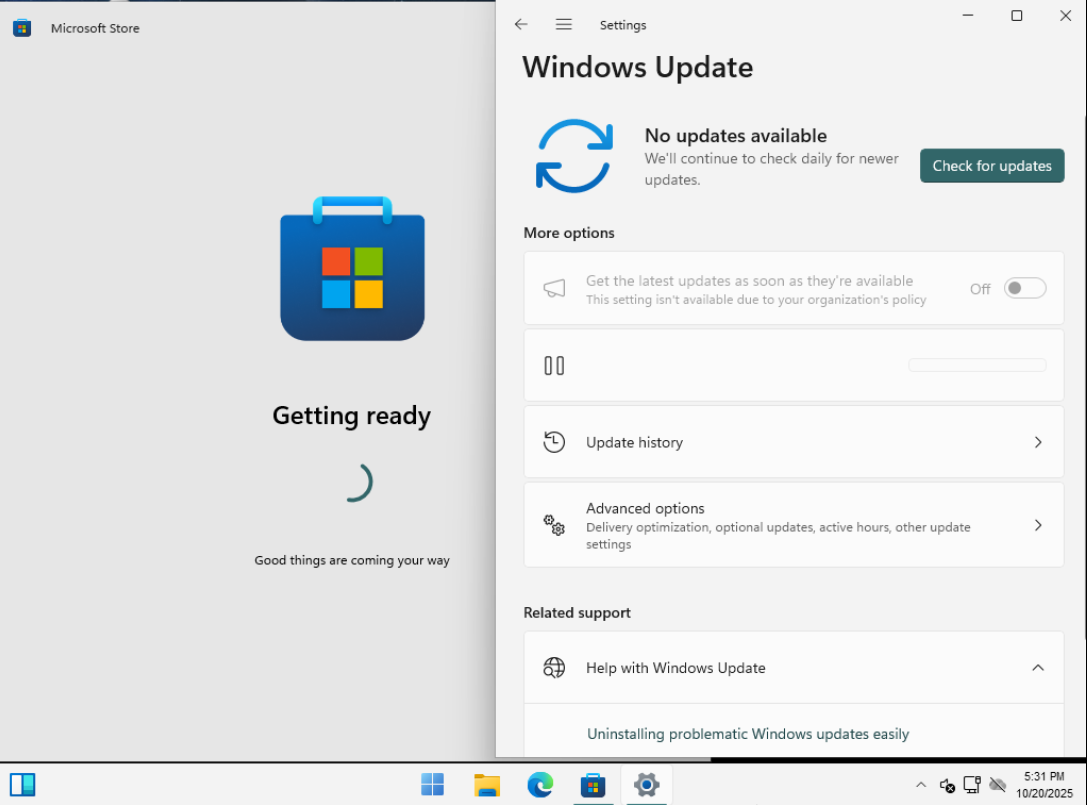Click the network display tray icon
This screenshot has height=805, width=1087.
click(972, 785)
